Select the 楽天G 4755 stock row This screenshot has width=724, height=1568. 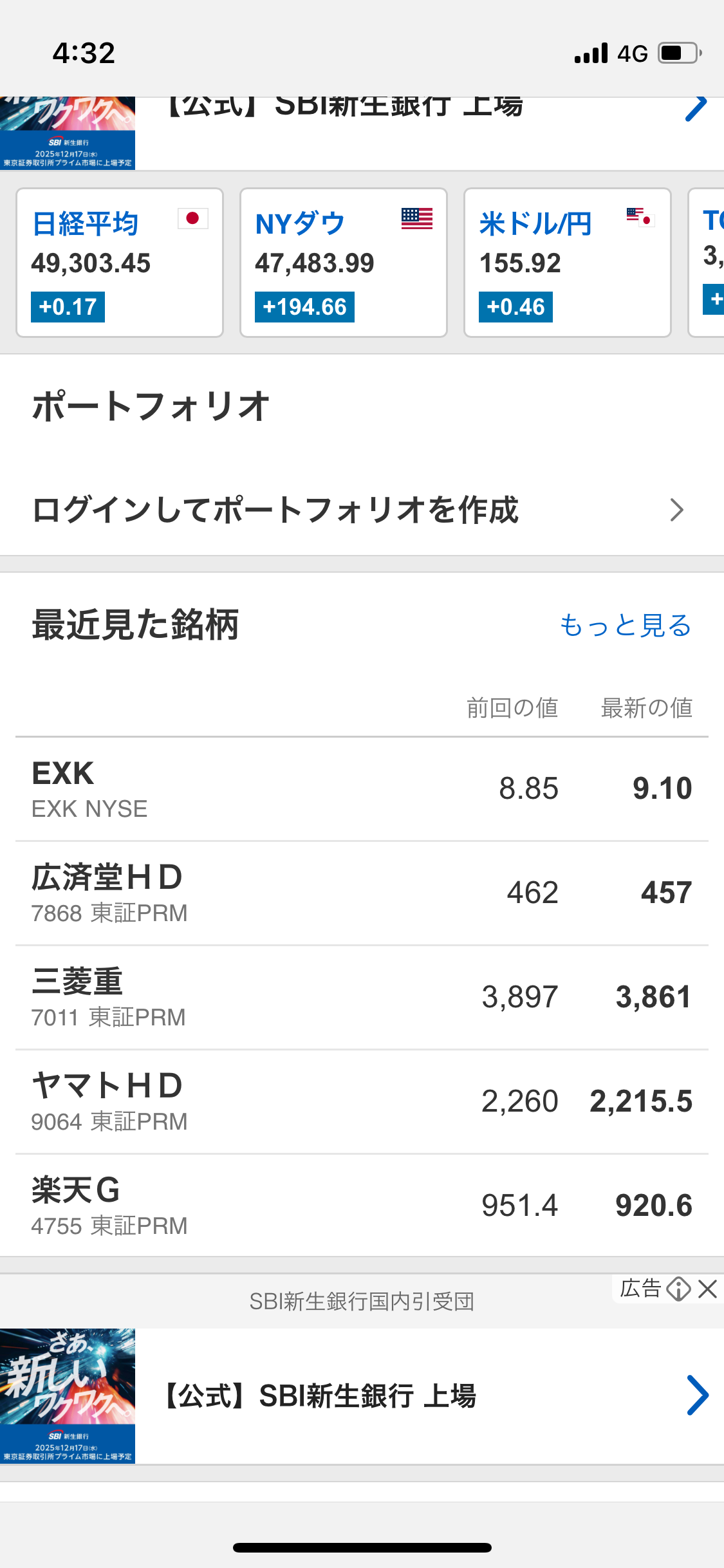[362, 1206]
